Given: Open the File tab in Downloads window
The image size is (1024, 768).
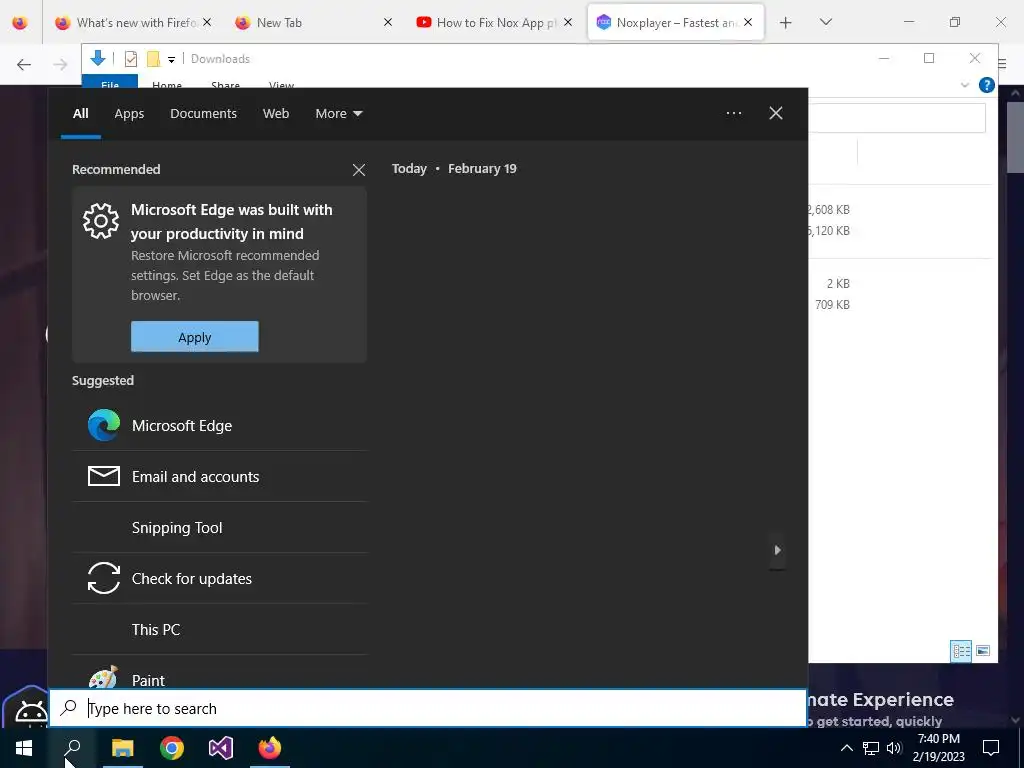Looking at the screenshot, I should coord(110,82).
